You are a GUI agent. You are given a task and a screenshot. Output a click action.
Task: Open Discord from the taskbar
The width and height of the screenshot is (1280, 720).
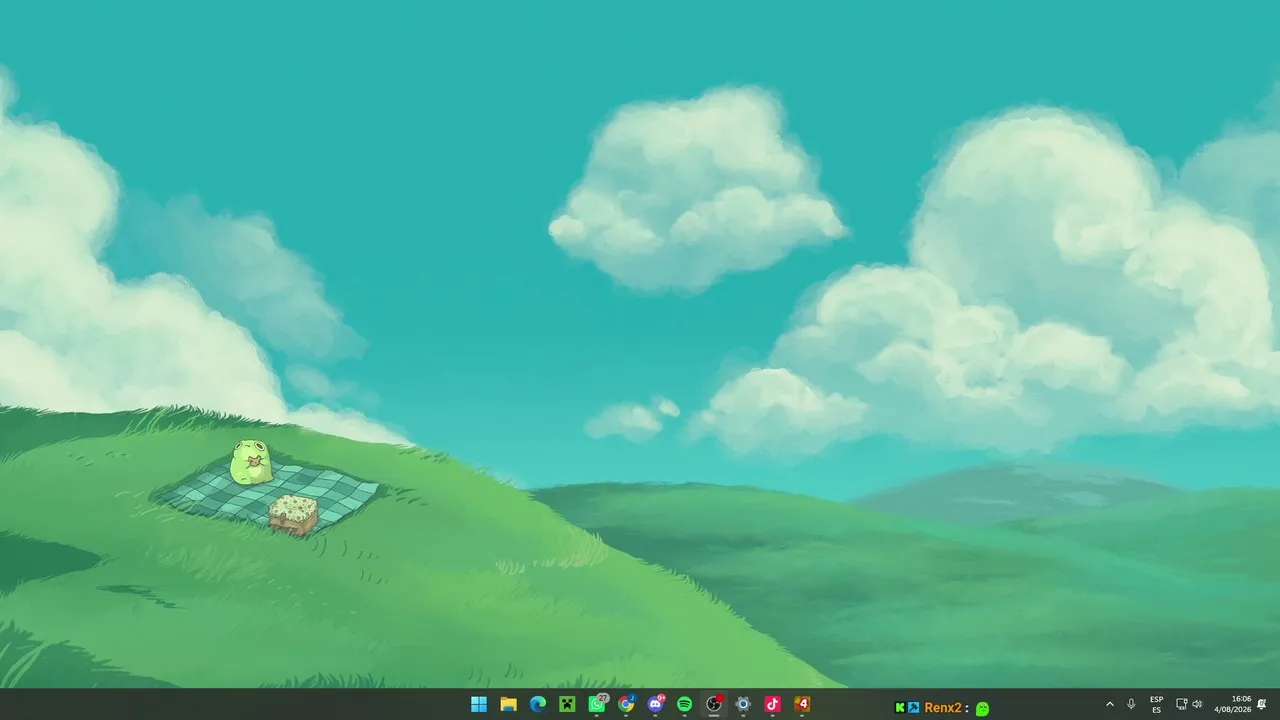(x=656, y=704)
